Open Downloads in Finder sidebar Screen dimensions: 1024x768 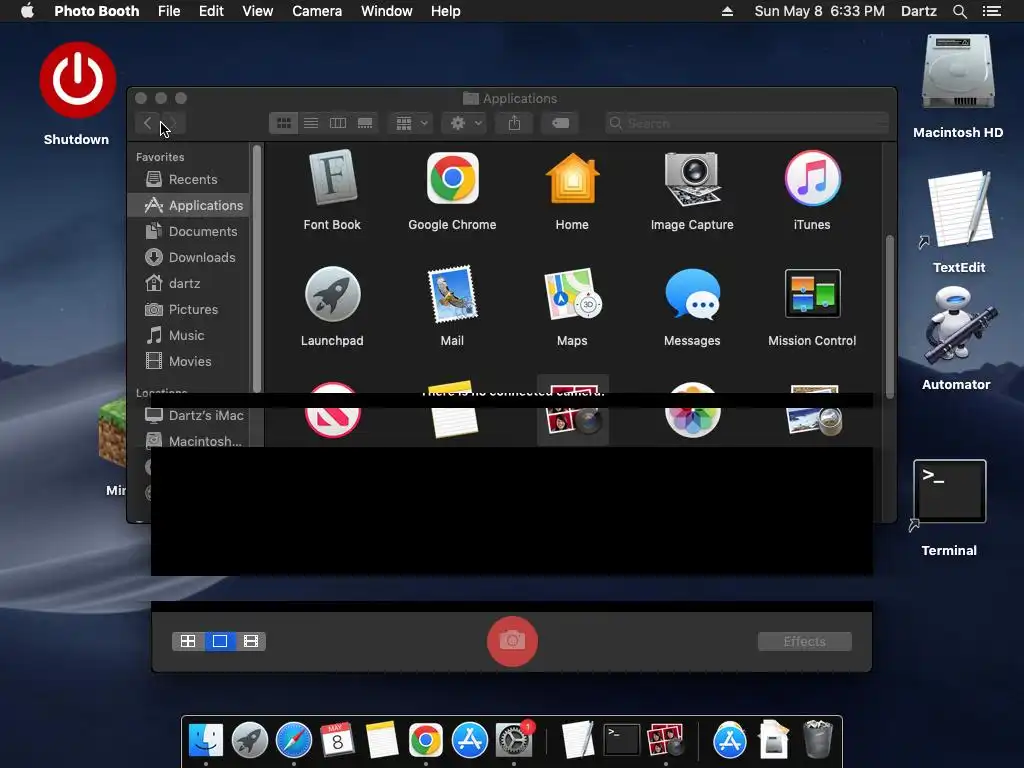coord(188,257)
